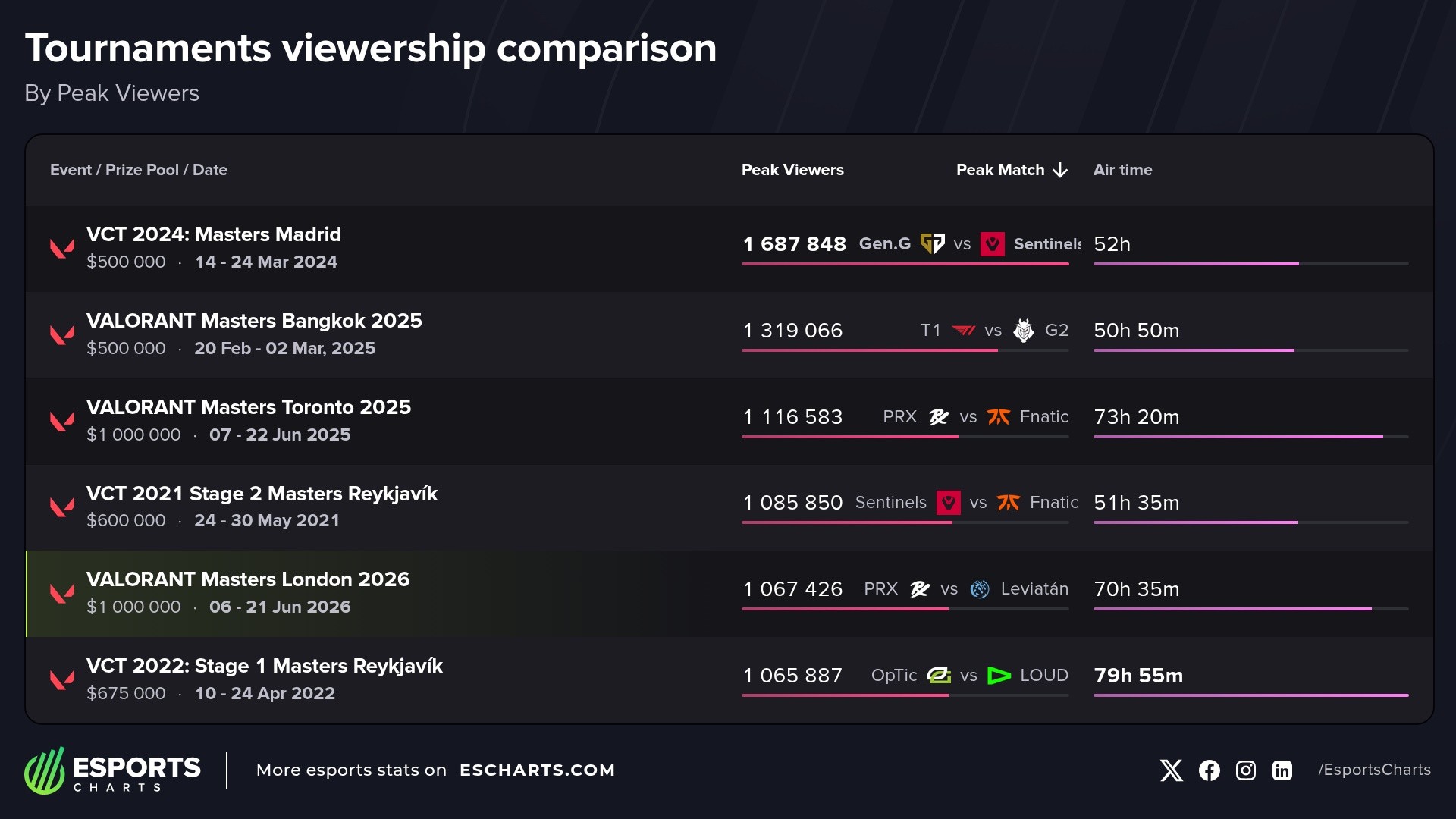This screenshot has width=1456, height=819.
Task: Click the G2 team logo
Action: pyautogui.click(x=1024, y=330)
